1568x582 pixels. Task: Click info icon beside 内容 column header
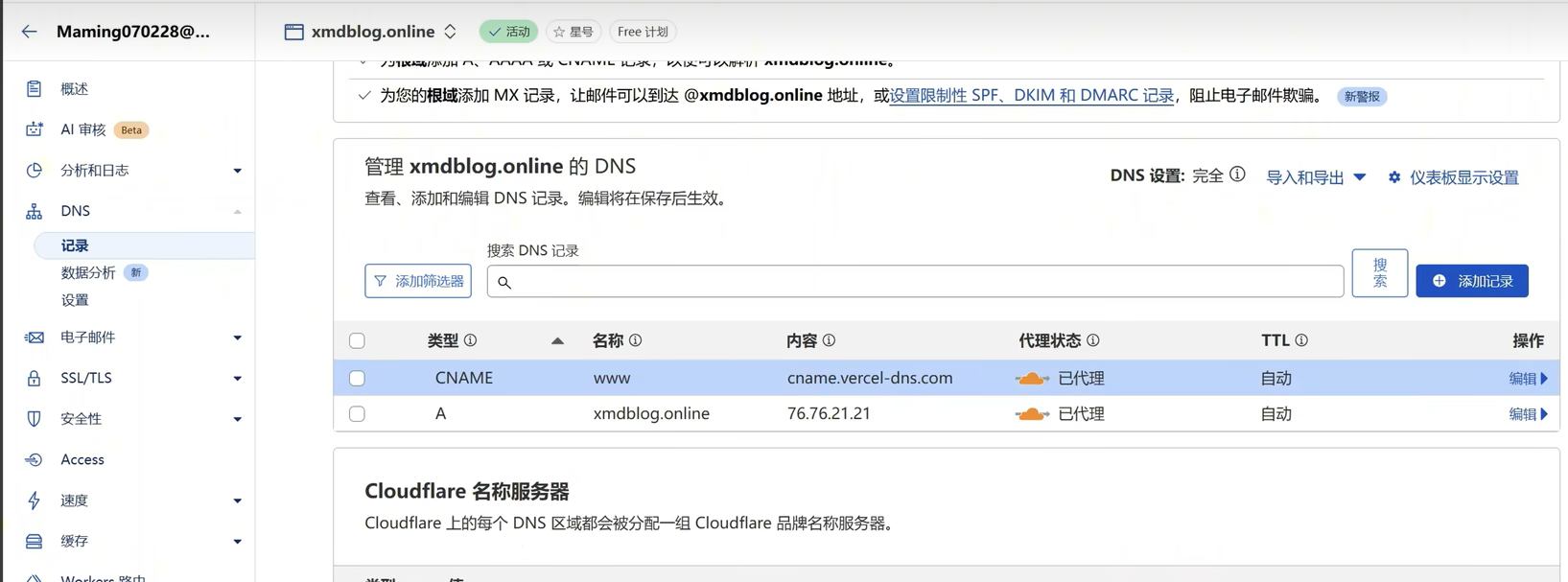click(829, 340)
